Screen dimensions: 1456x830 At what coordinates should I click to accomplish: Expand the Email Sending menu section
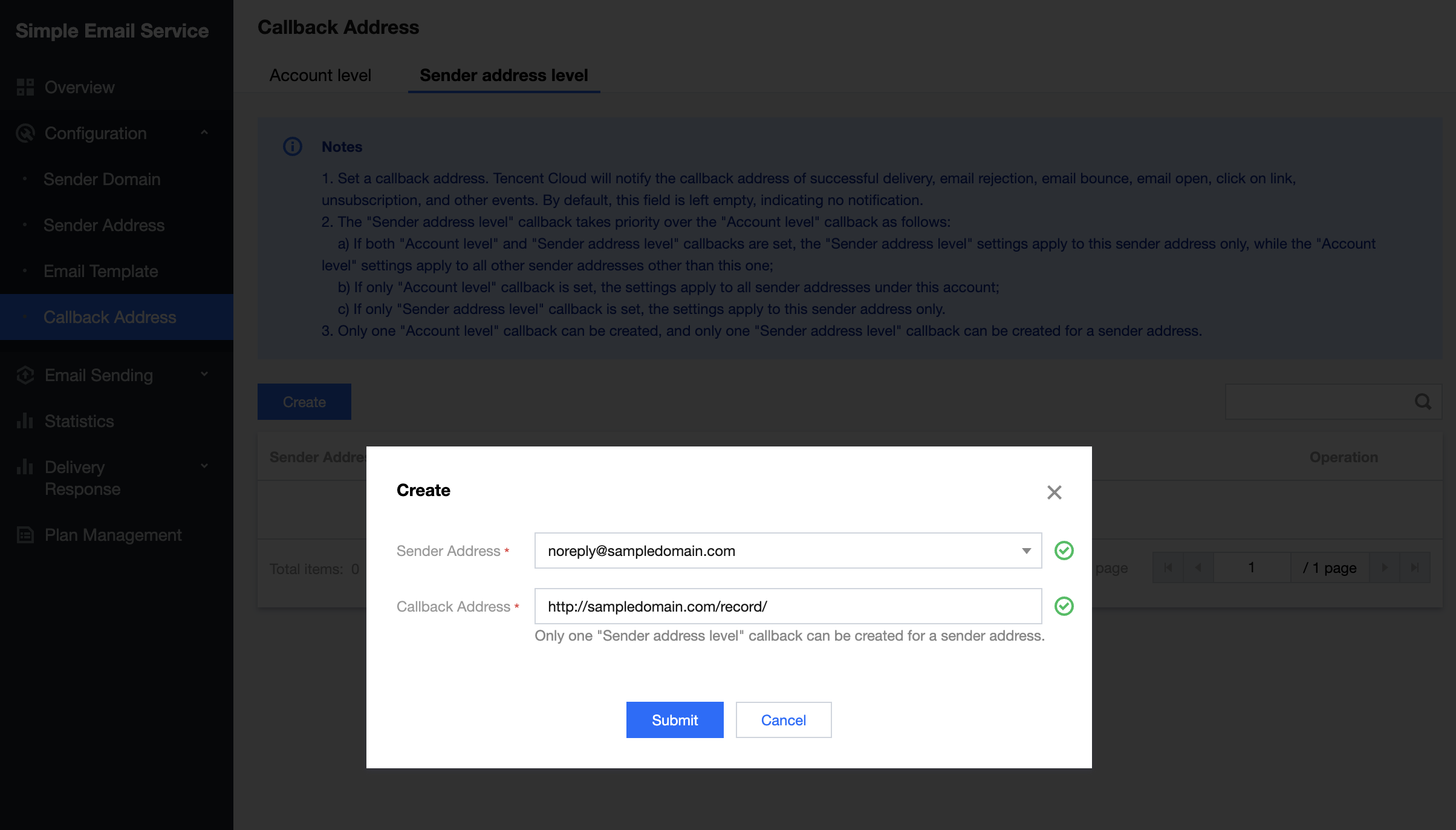204,374
